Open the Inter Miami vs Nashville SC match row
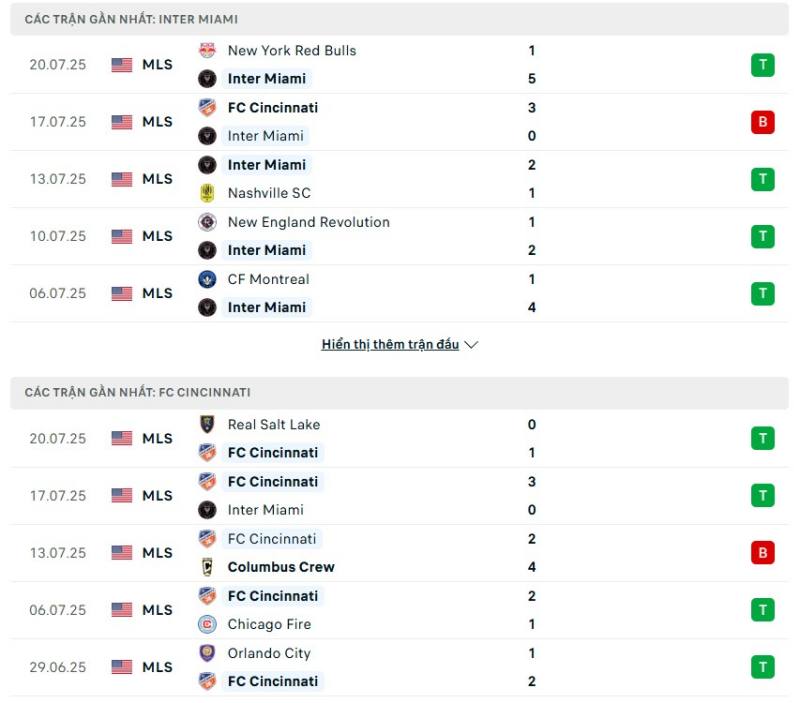 tap(399, 179)
